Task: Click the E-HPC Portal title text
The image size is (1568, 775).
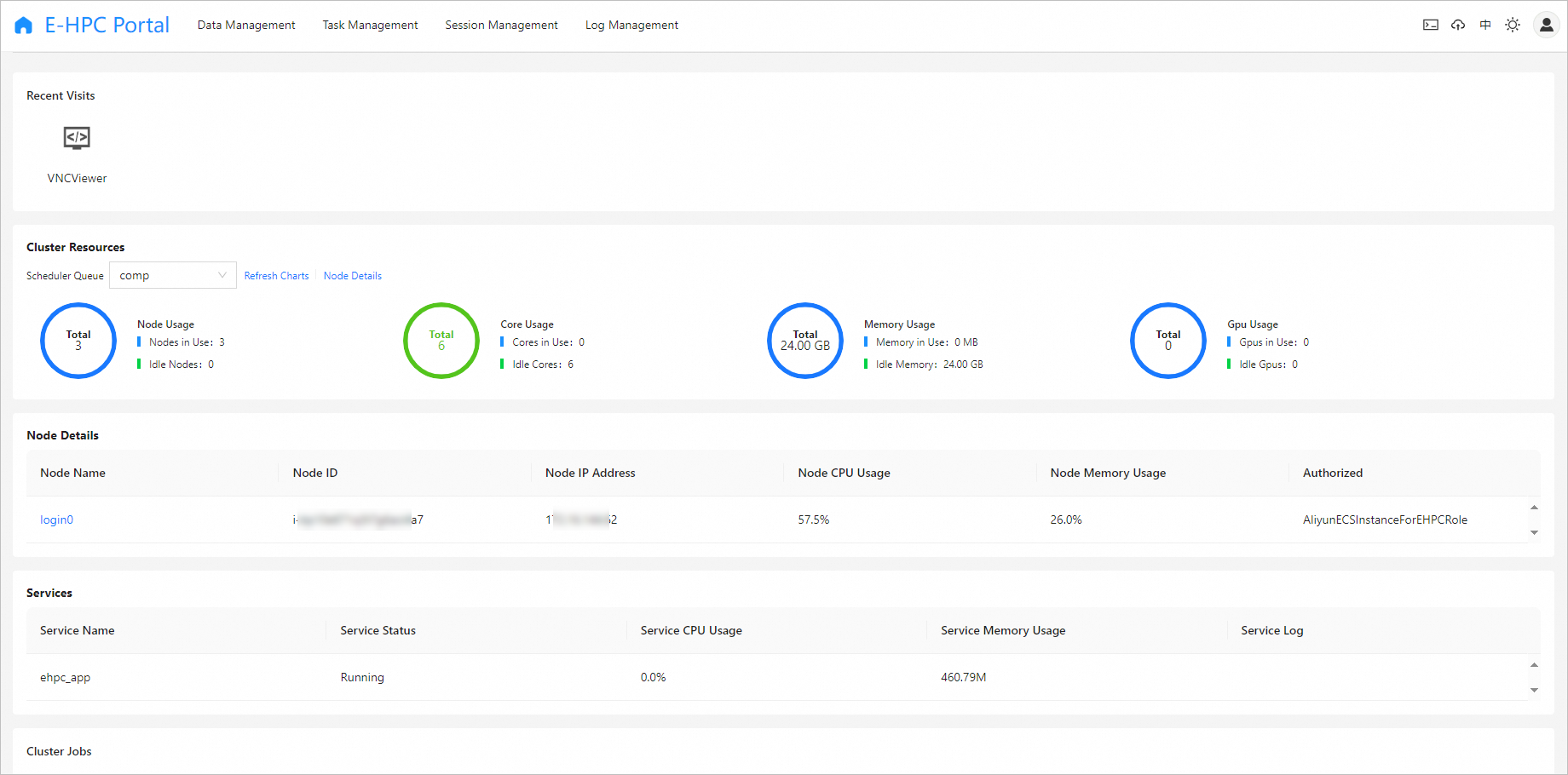Action: 107,26
